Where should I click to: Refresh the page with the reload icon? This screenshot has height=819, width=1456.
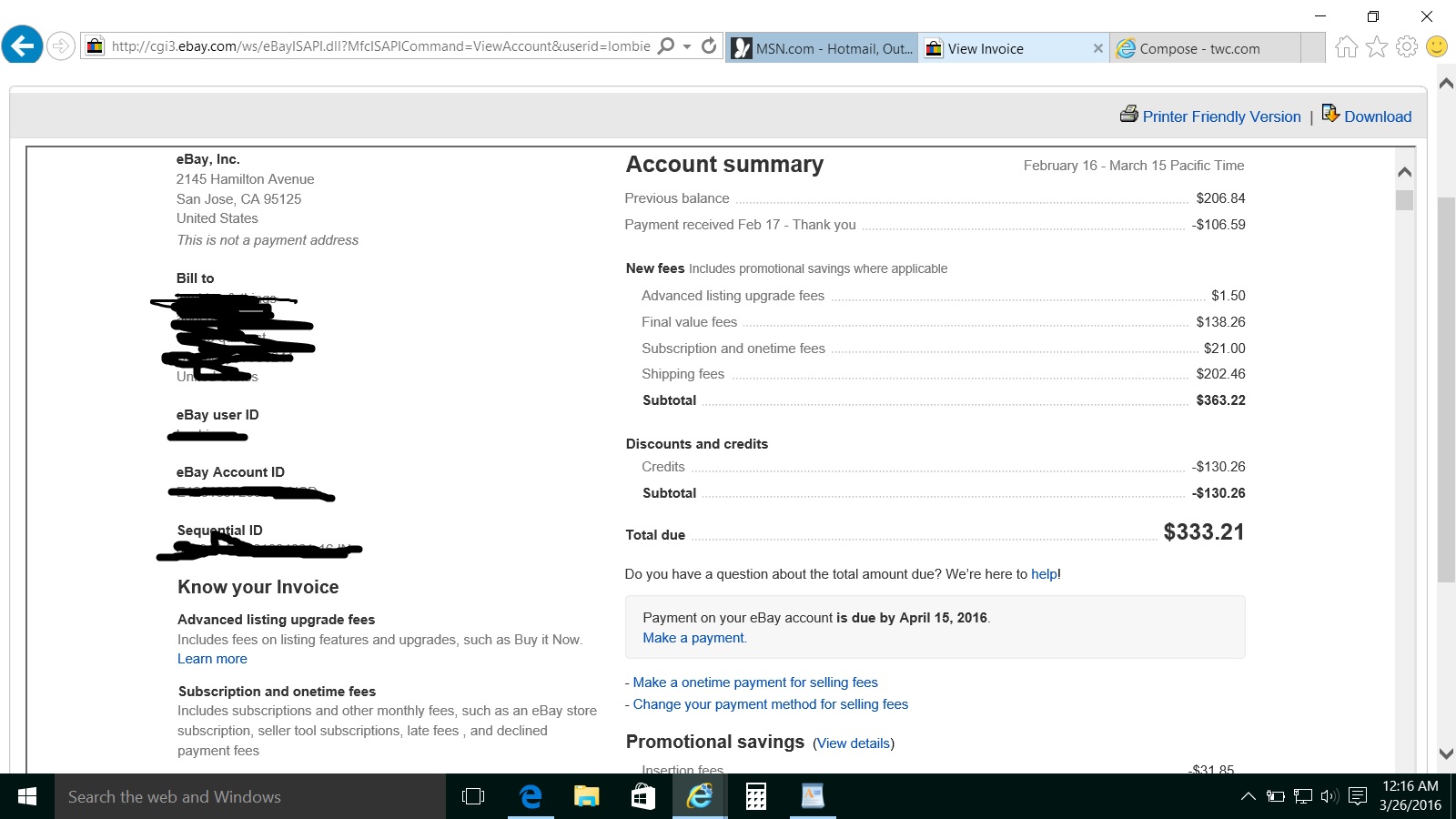coord(709,45)
